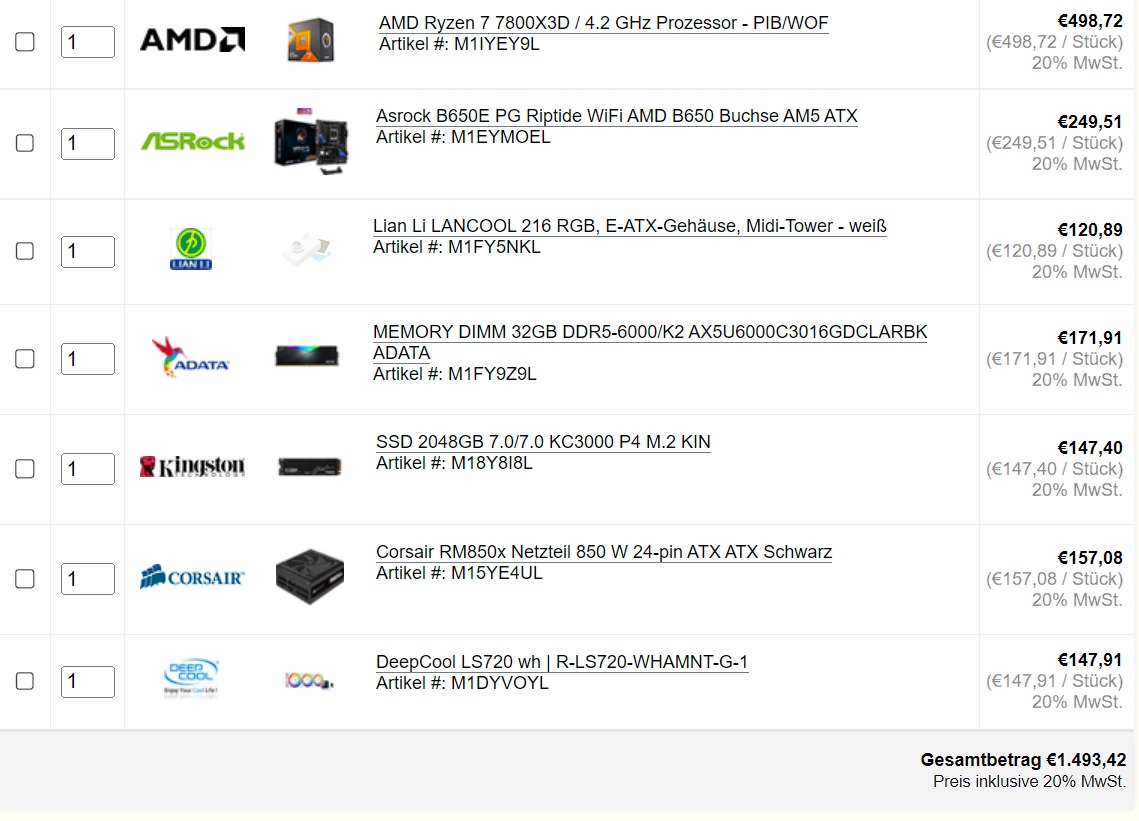Click the Lian Li brand logo
Viewport: 1139px width, 821px height.
[191, 248]
